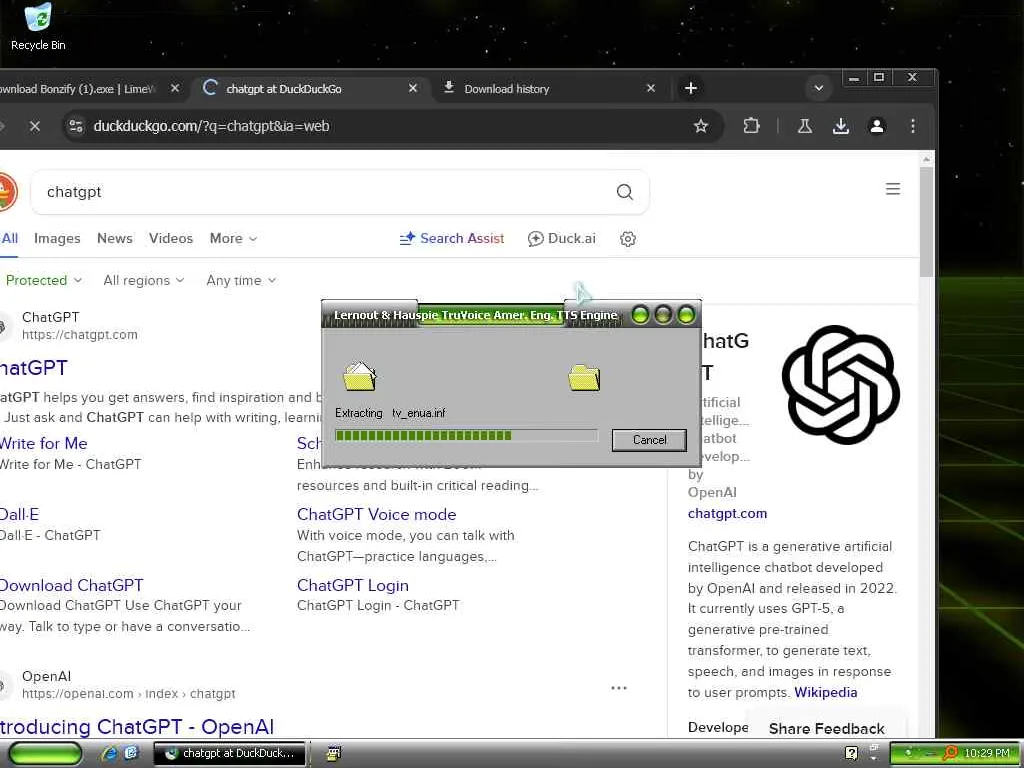Click the rightmost green button in installer title bar
This screenshot has height=768, width=1024.
pyautogui.click(x=686, y=315)
